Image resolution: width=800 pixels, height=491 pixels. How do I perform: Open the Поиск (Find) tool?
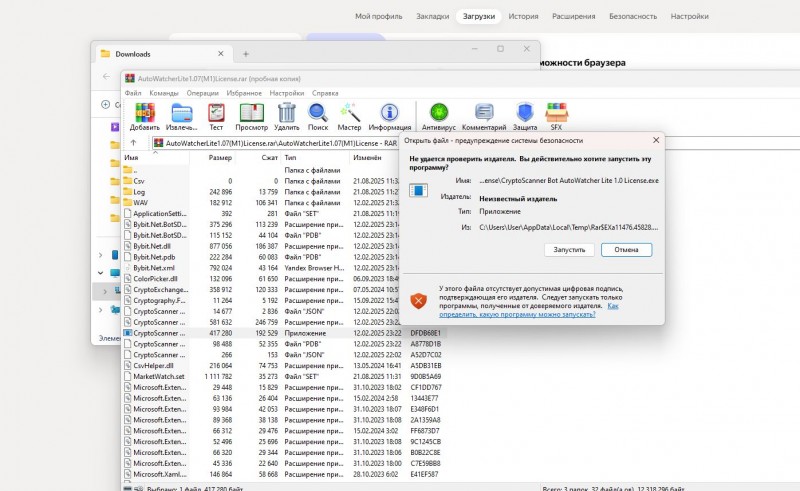click(x=318, y=115)
